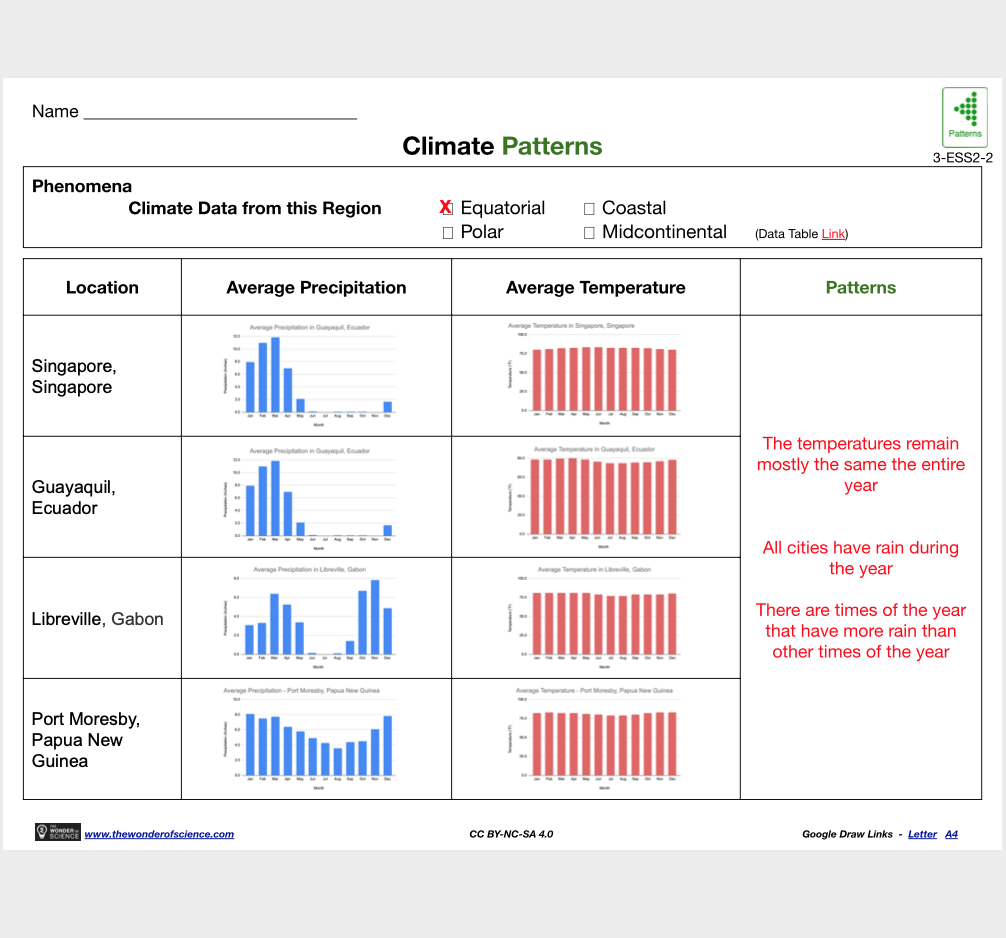This screenshot has width=1006, height=938.
Task: Select the Port Moresby precipitation chart
Action: (310, 738)
